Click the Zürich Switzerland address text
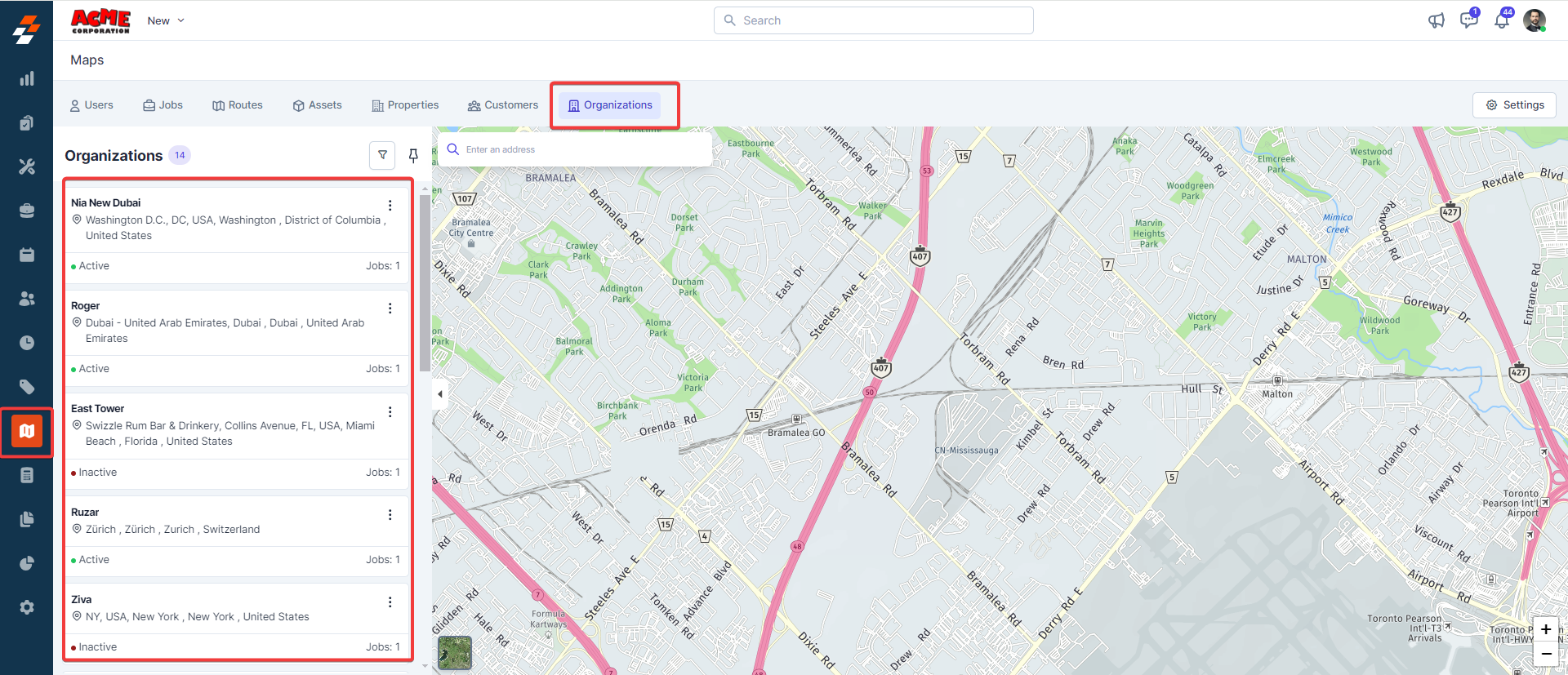 (173, 529)
